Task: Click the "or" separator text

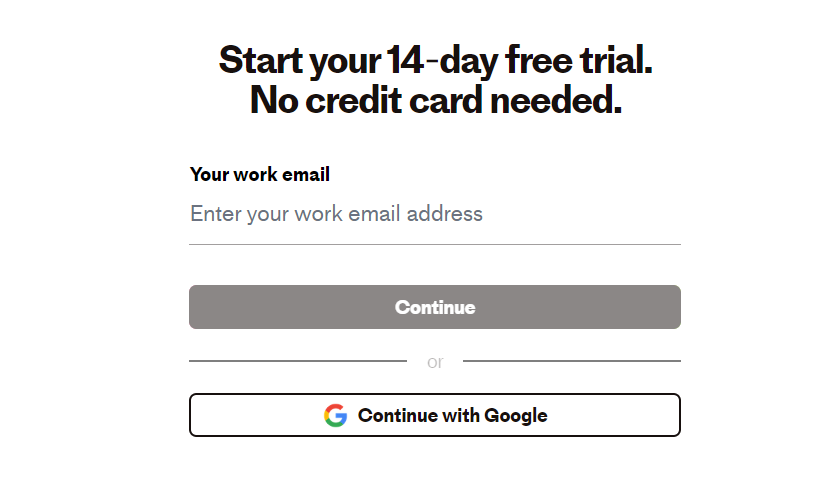Action: point(435,362)
